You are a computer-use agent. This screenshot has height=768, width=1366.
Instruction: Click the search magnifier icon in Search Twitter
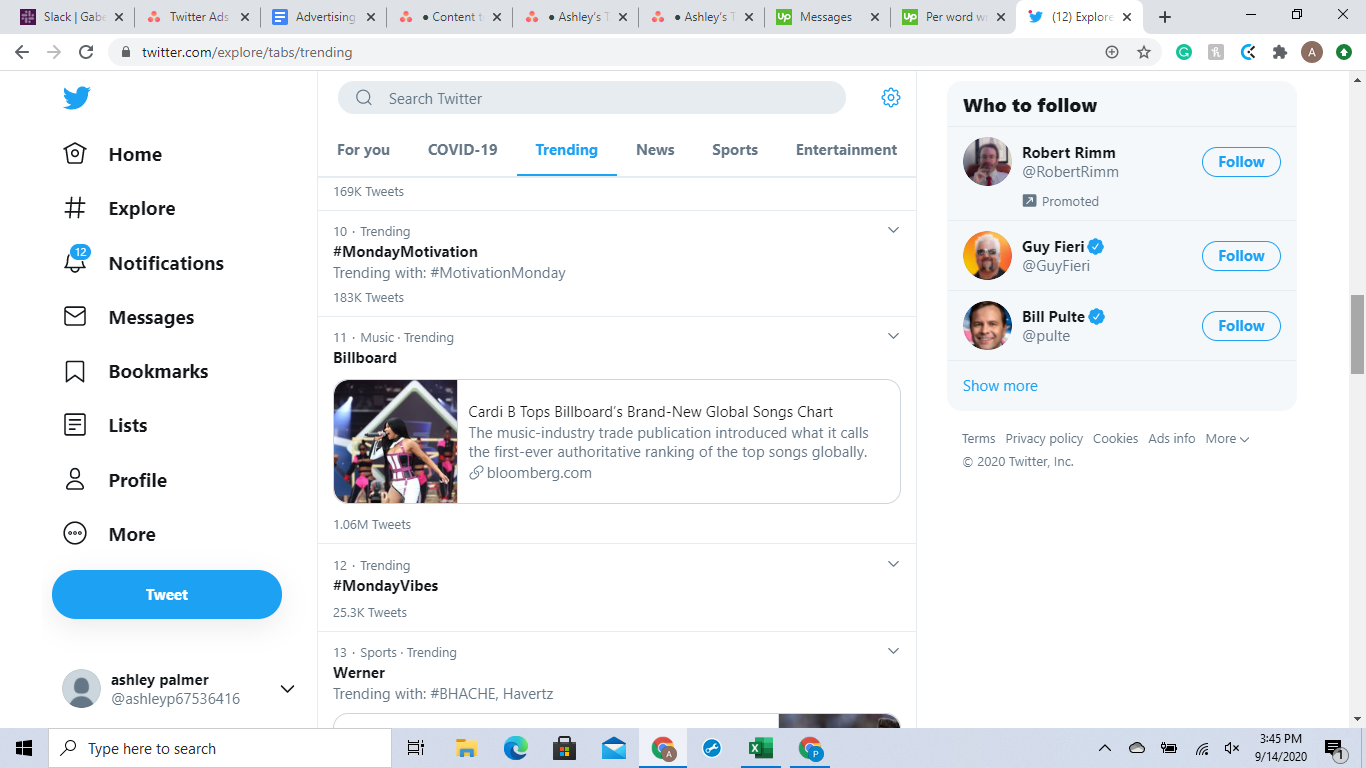pos(365,98)
